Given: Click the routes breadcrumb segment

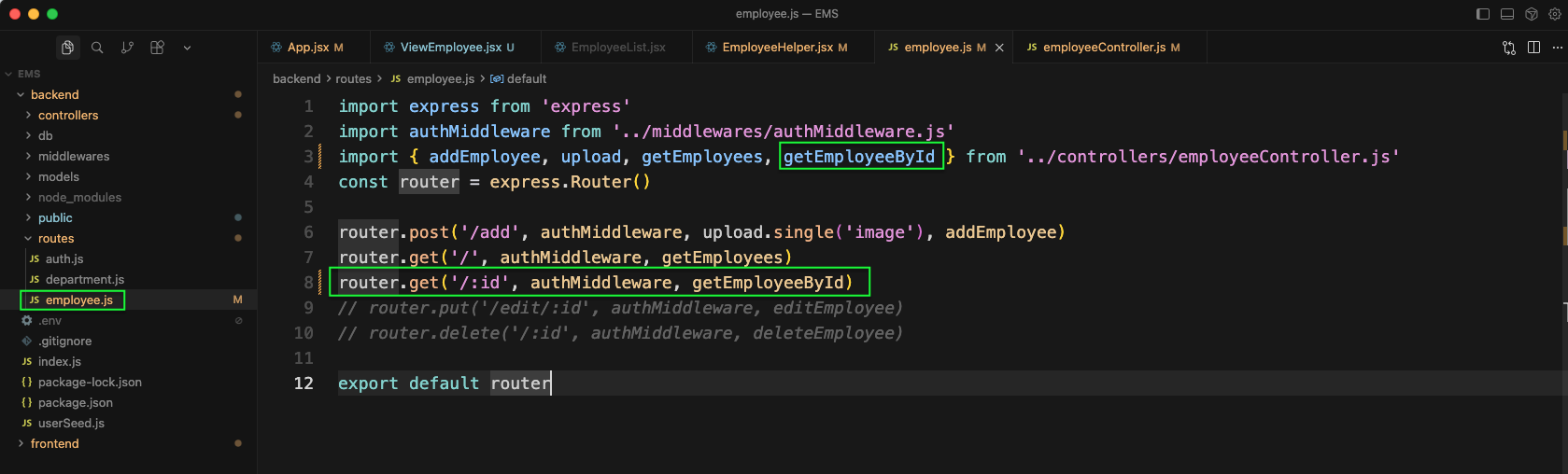Looking at the screenshot, I should pyautogui.click(x=353, y=79).
